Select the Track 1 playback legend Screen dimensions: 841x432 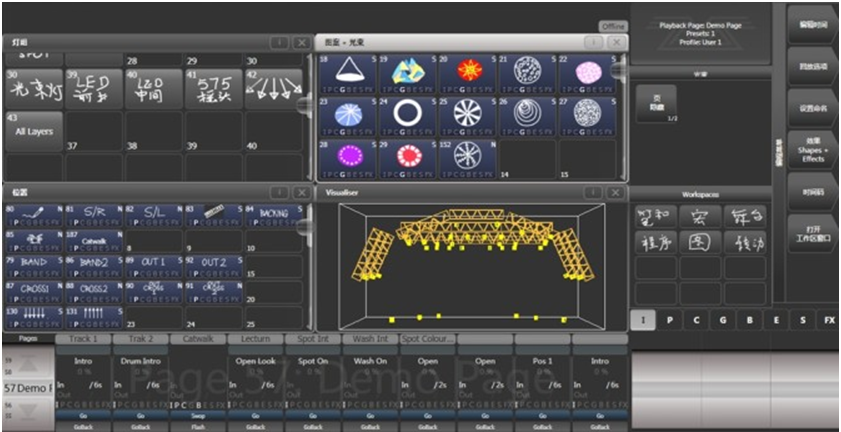pos(83,339)
